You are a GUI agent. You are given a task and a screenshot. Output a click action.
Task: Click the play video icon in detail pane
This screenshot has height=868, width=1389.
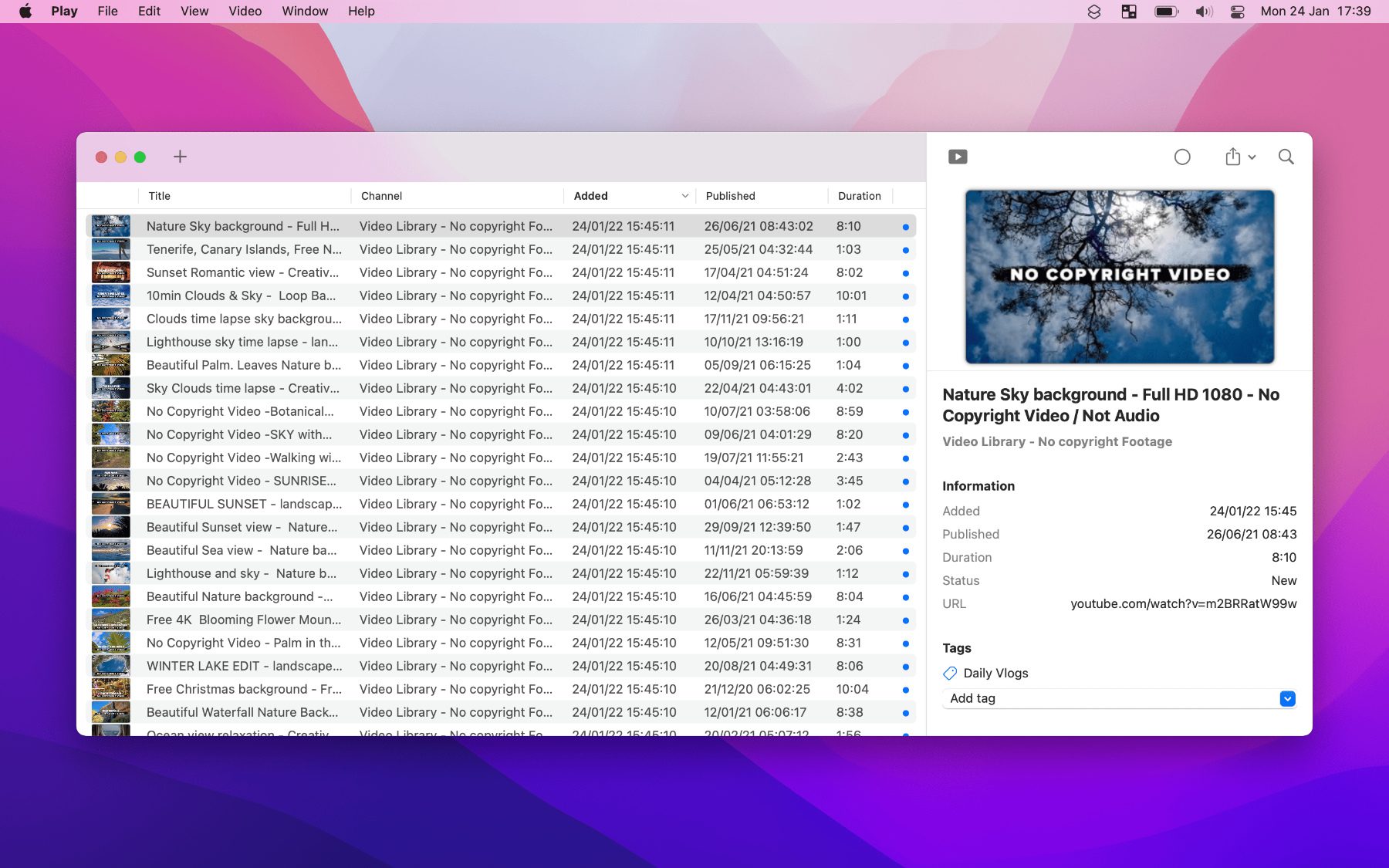[958, 157]
